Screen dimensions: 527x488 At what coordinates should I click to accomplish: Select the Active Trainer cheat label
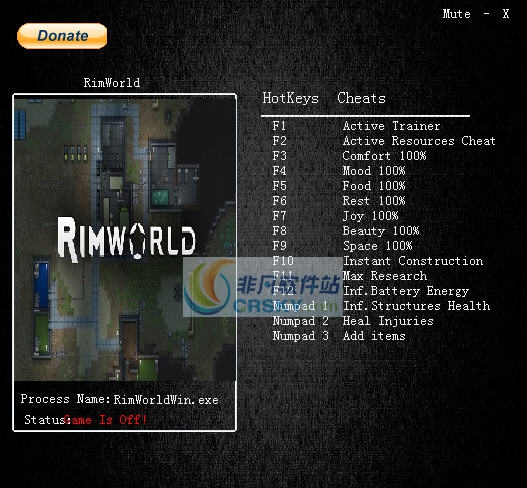pos(391,126)
